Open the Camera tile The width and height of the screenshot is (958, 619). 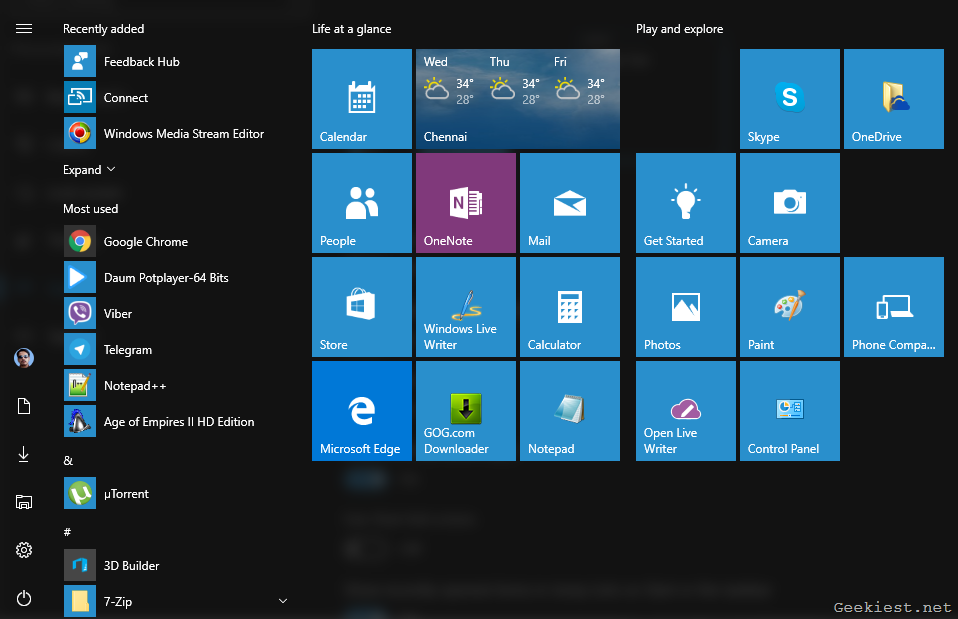pos(789,203)
